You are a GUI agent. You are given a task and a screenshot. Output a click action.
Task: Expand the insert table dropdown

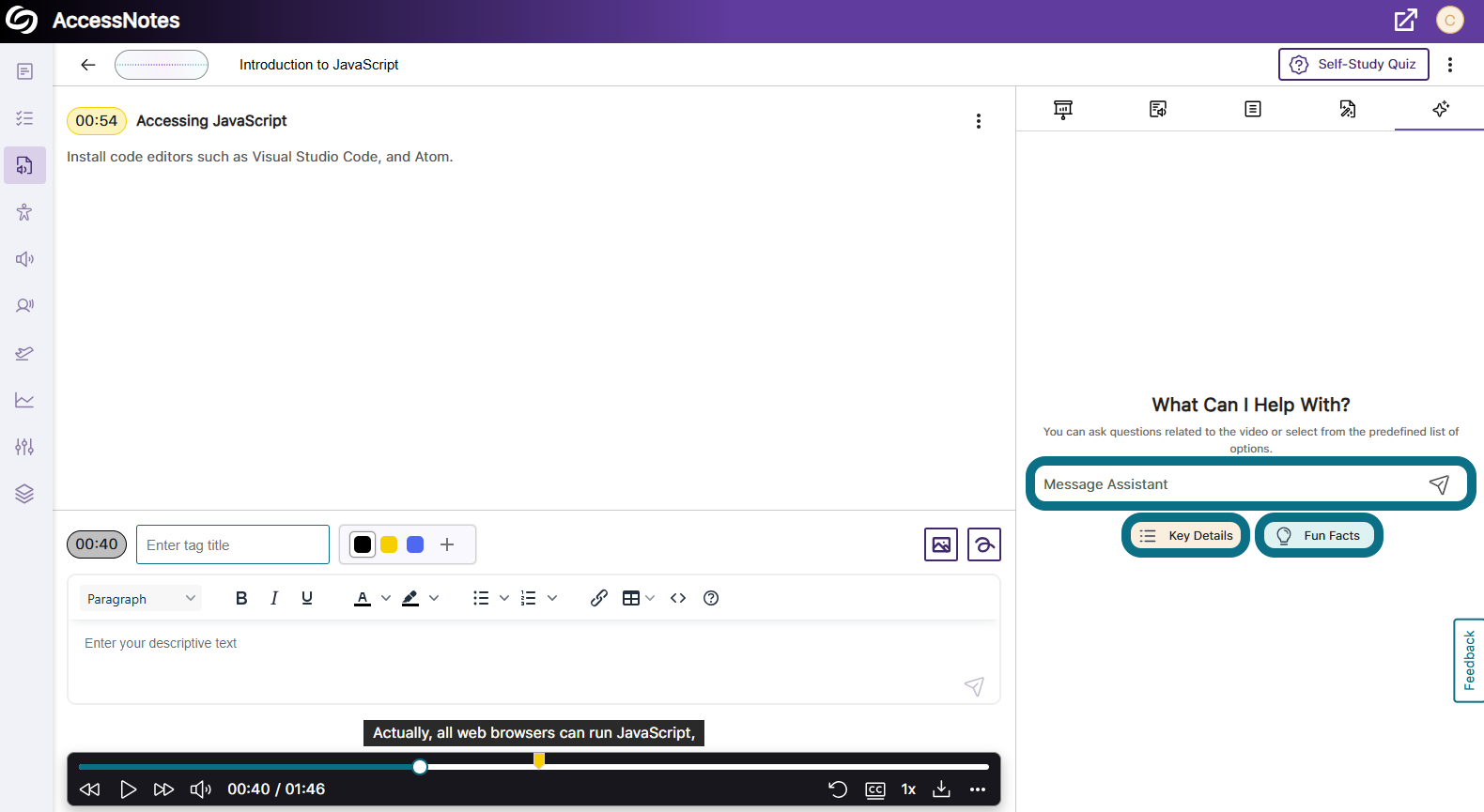(x=649, y=598)
